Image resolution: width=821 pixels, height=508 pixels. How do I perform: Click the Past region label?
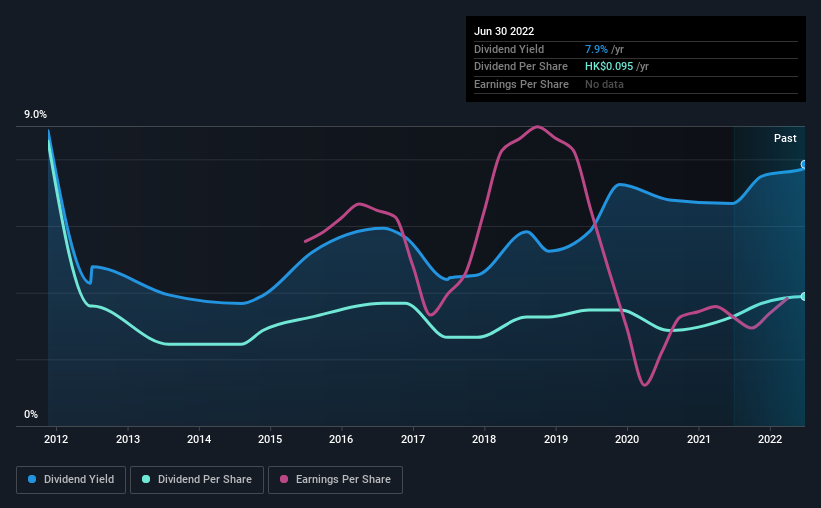(785, 138)
